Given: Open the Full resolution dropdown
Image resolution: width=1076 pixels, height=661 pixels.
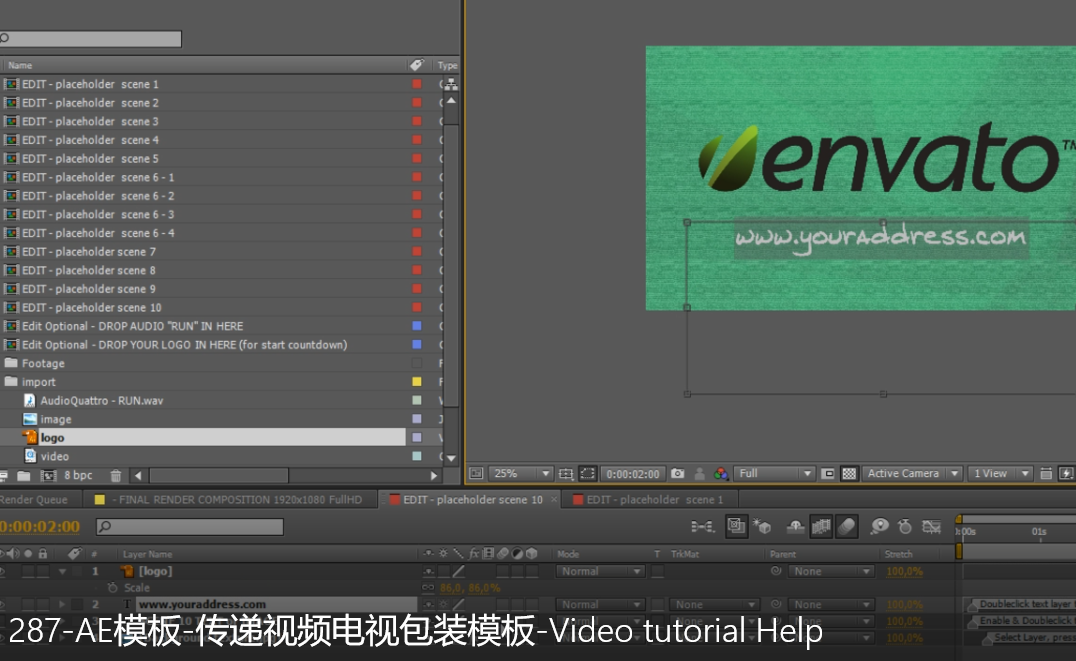Looking at the screenshot, I should tap(774, 474).
